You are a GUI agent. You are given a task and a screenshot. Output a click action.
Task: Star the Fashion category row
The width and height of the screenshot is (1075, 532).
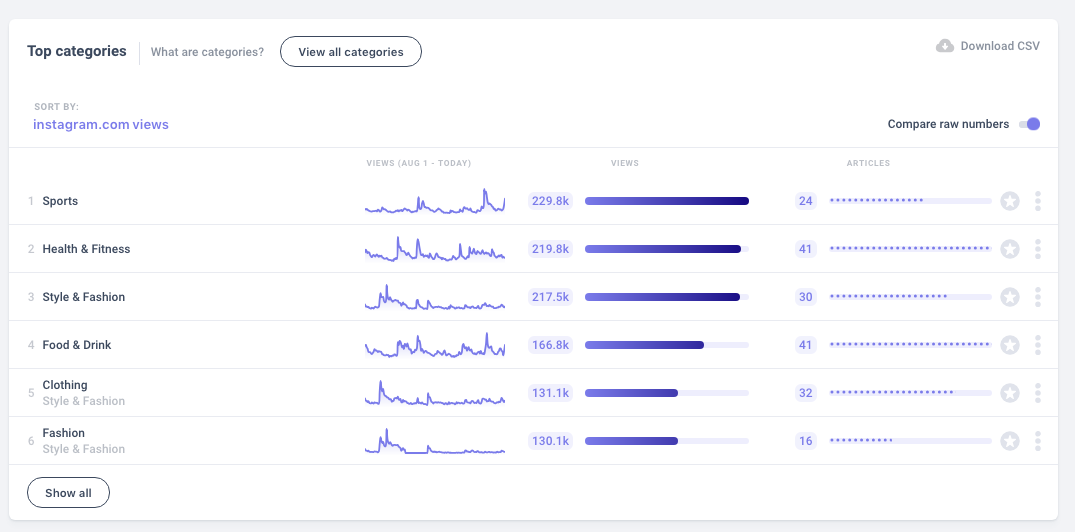[1010, 441]
